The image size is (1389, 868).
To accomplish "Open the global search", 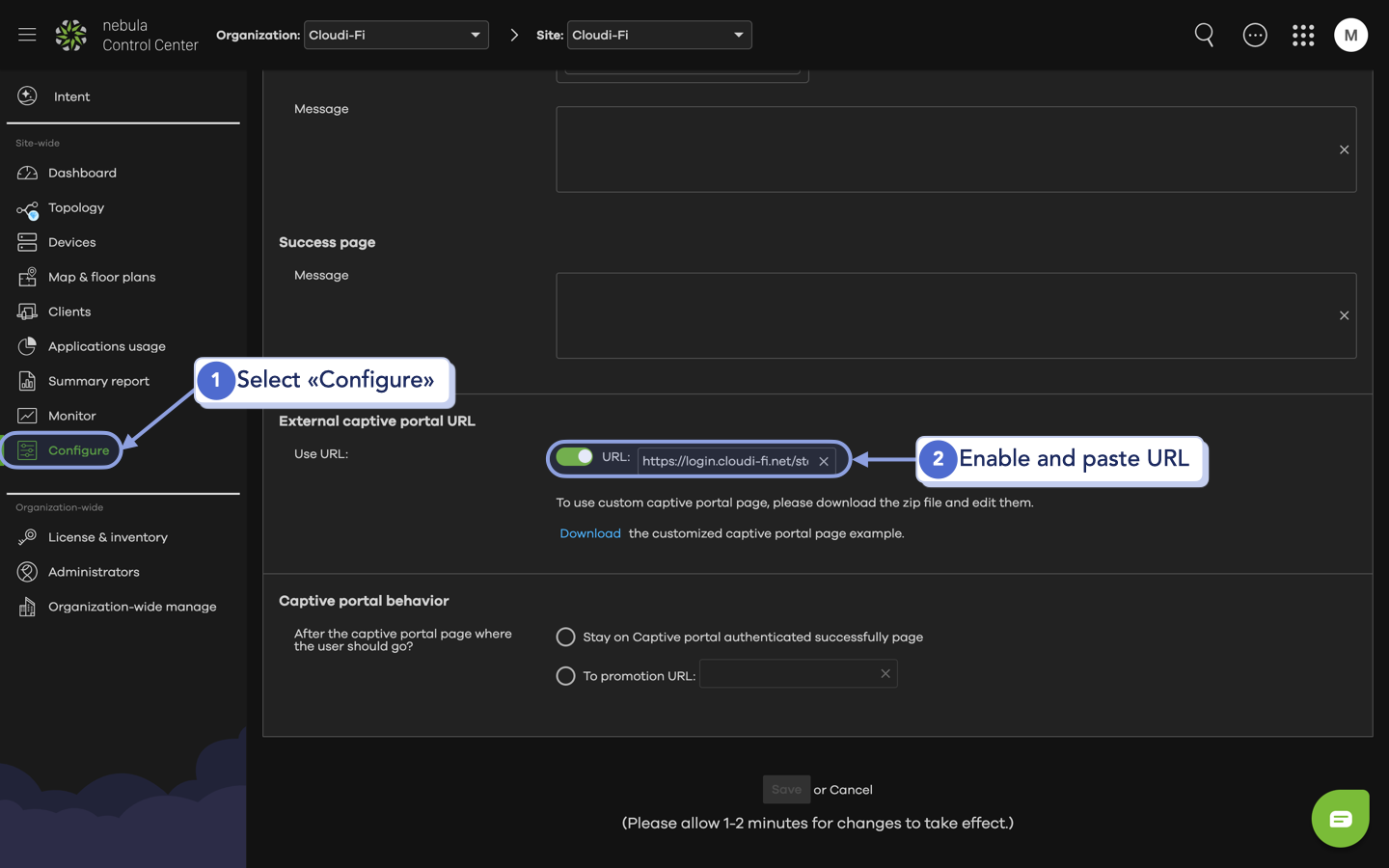I will point(1204,35).
